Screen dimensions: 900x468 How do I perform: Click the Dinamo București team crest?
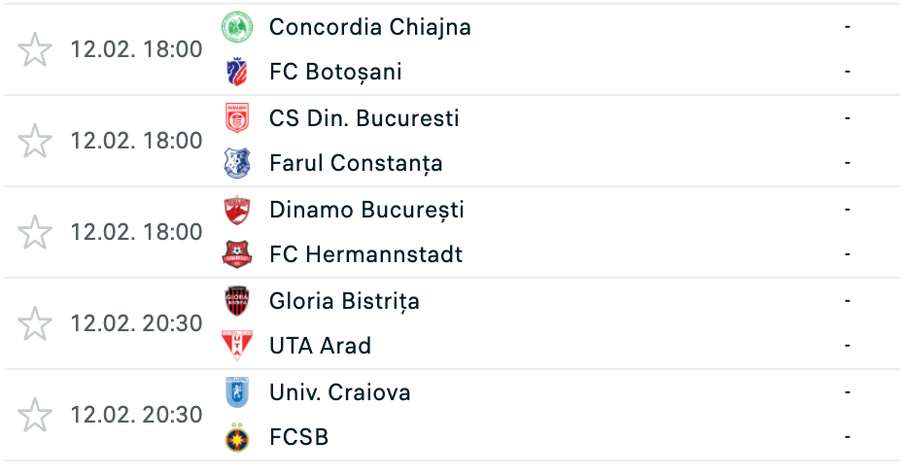pyautogui.click(x=237, y=210)
